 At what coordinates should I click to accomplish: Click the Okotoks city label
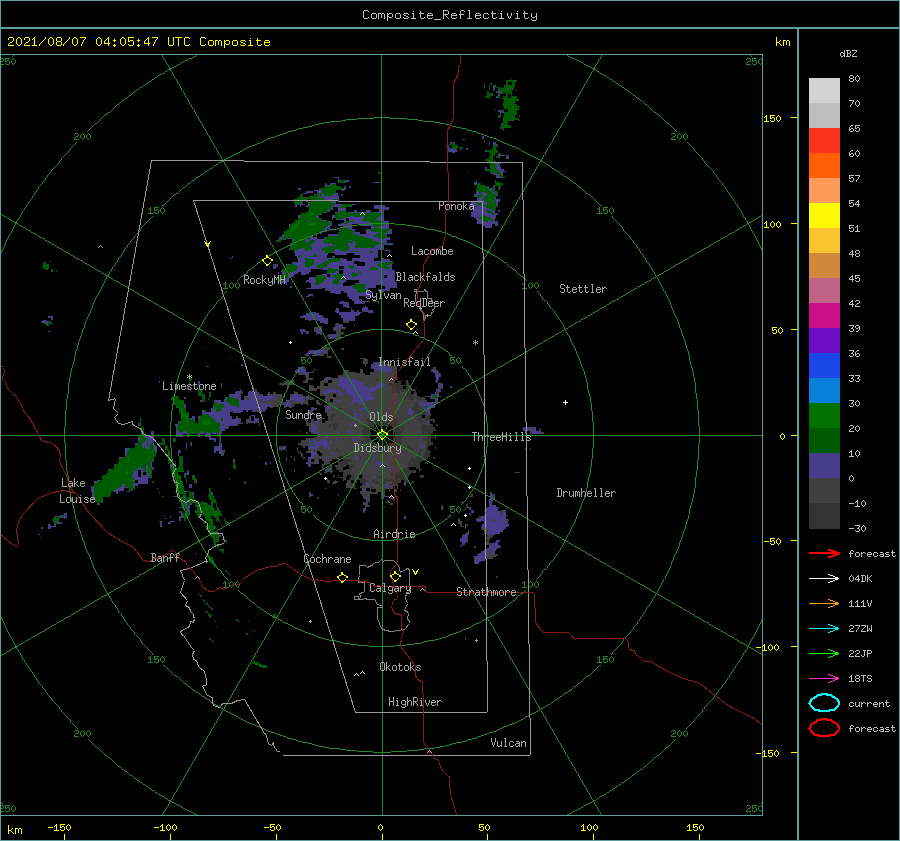tap(400, 667)
